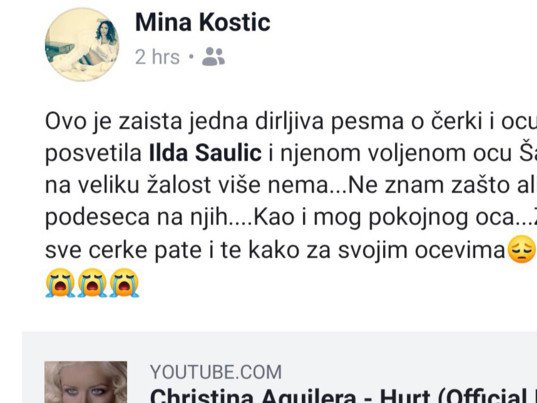The height and width of the screenshot is (403, 537).
Task: Open the tagged Ilda Saulic profile
Action: pos(205,153)
